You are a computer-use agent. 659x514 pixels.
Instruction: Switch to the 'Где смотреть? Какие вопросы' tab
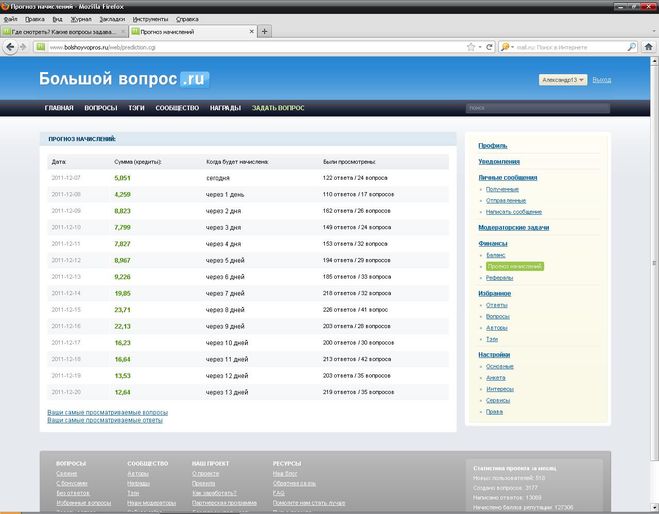(x=64, y=32)
